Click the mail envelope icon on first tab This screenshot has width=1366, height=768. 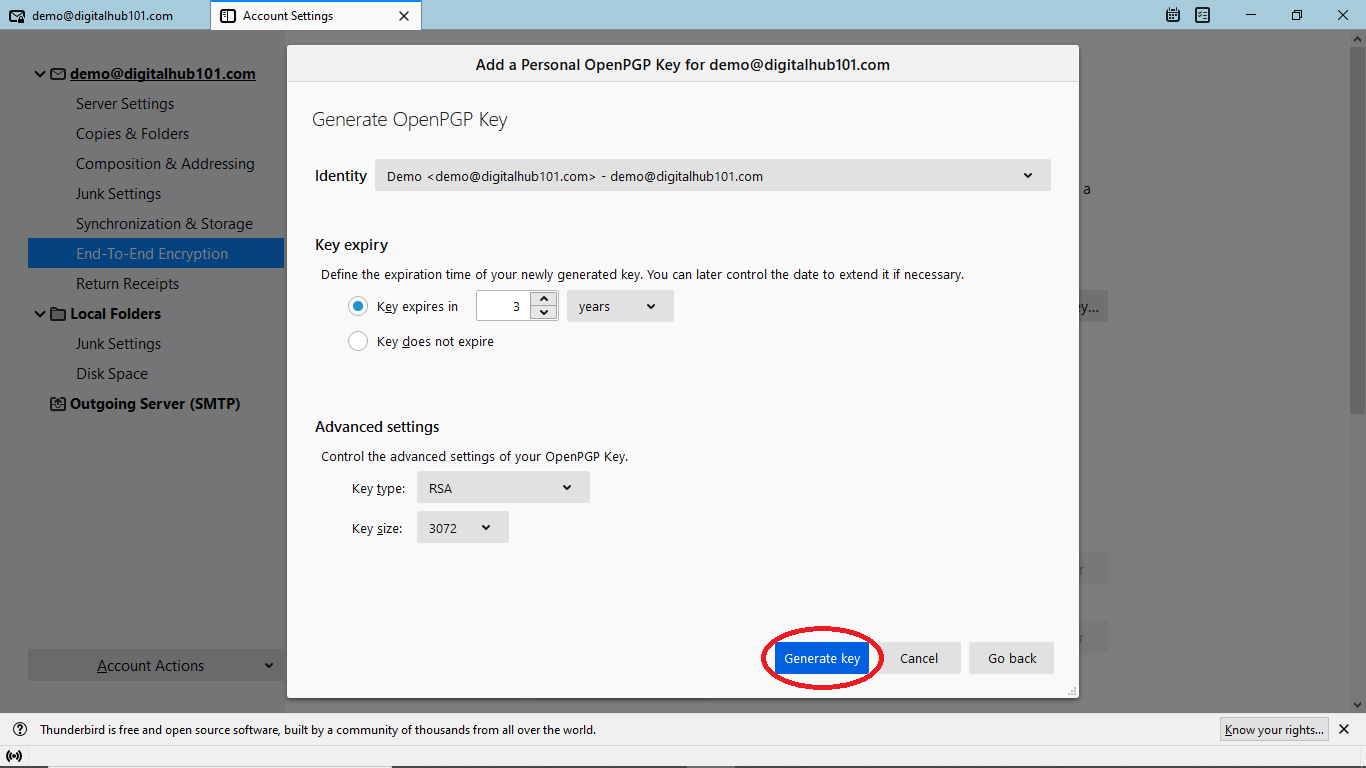click(17, 15)
